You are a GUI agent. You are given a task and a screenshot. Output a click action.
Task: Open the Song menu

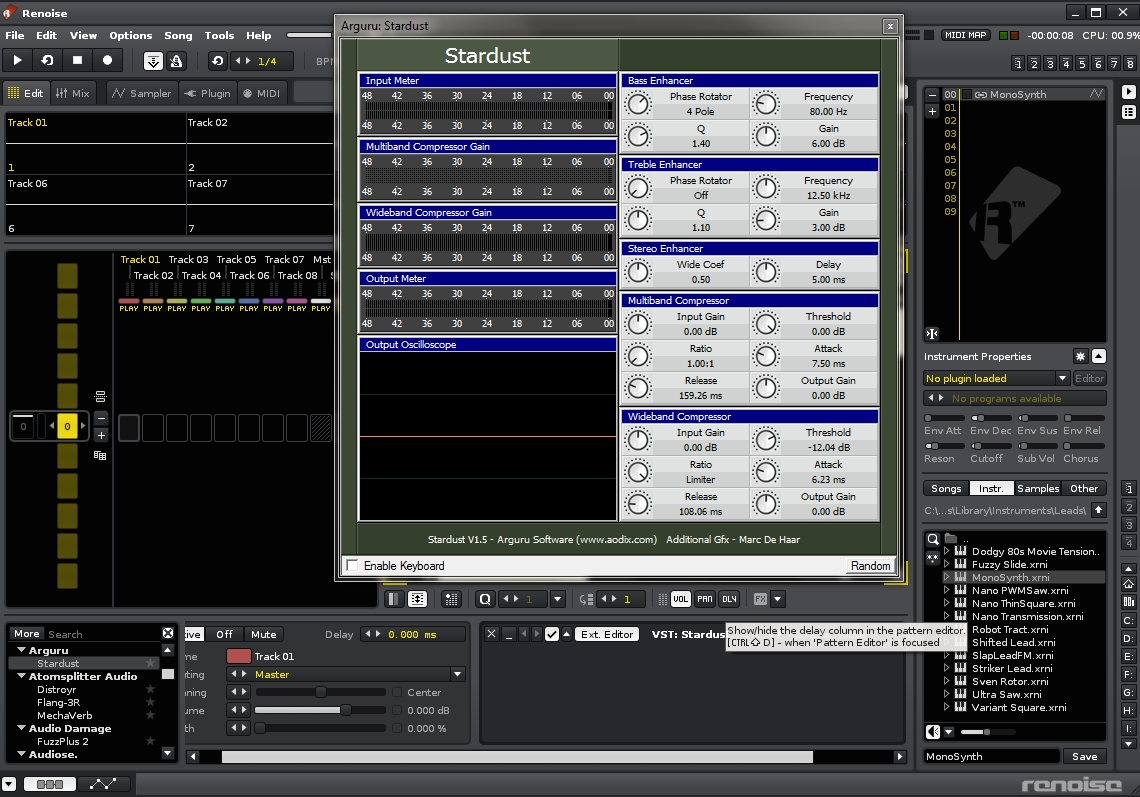[x=178, y=35]
